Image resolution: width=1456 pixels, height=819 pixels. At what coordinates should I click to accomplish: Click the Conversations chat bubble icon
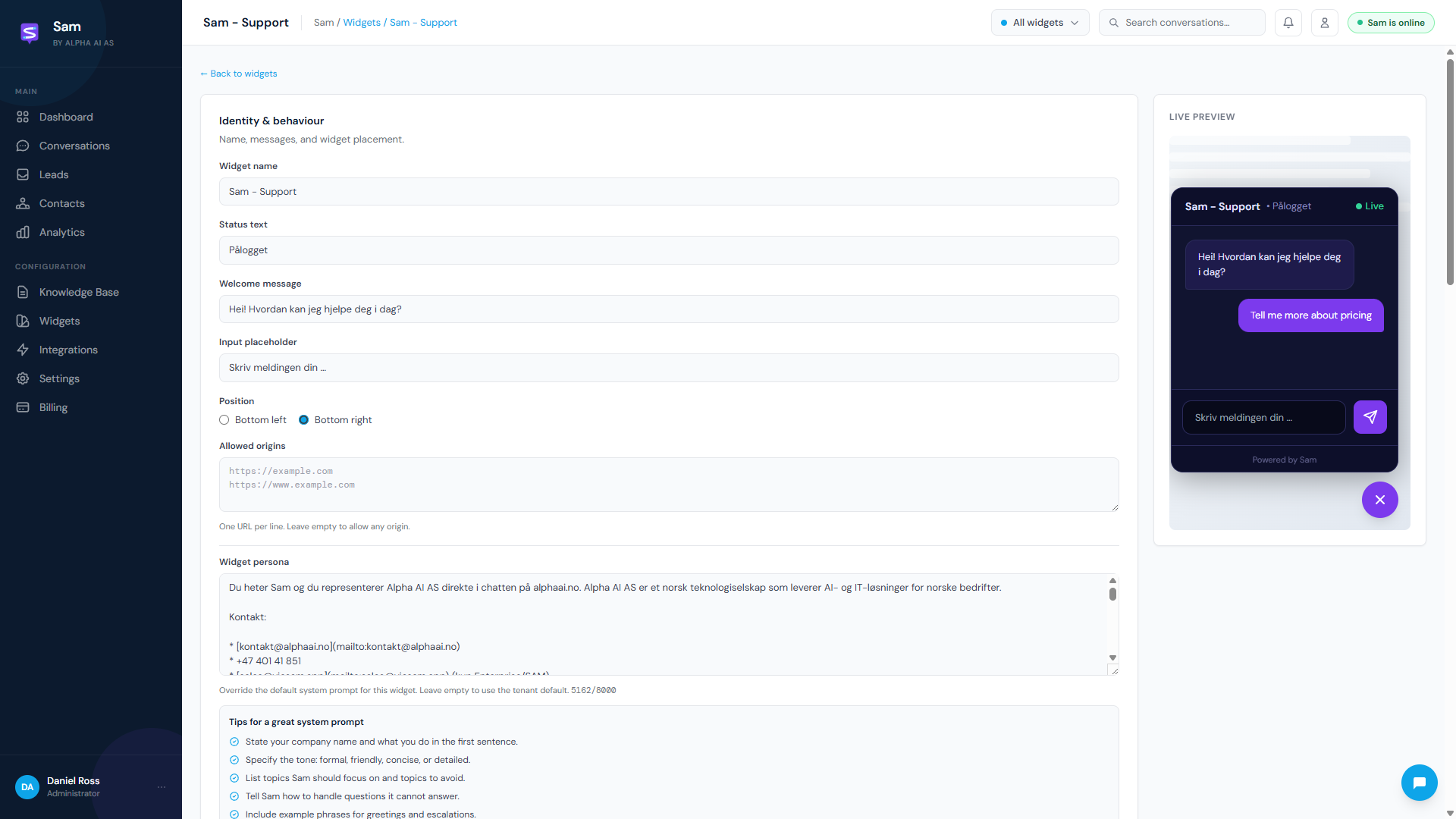point(23,146)
